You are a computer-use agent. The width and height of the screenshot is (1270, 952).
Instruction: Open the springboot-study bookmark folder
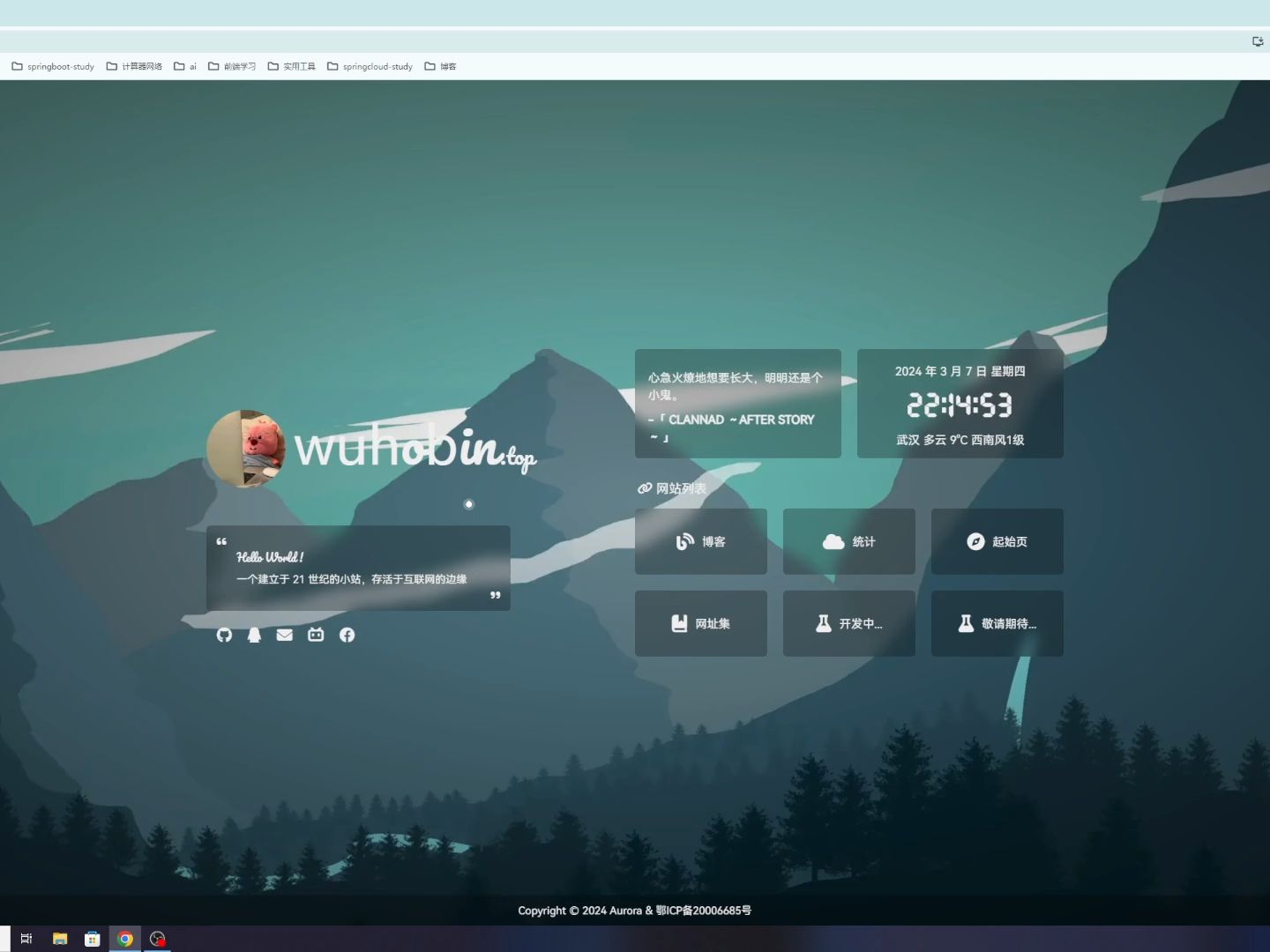(53, 66)
